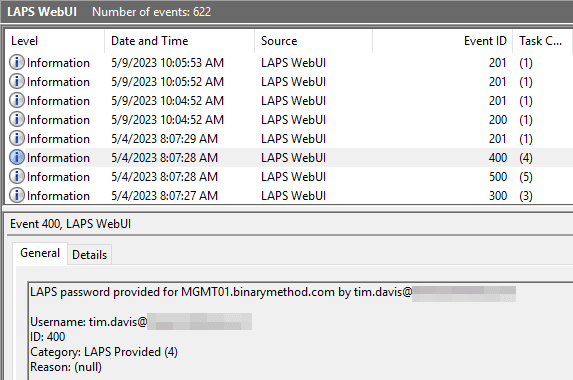Click info icon of 10:05:52 AM event
This screenshot has height=380, width=573.
coord(17,81)
